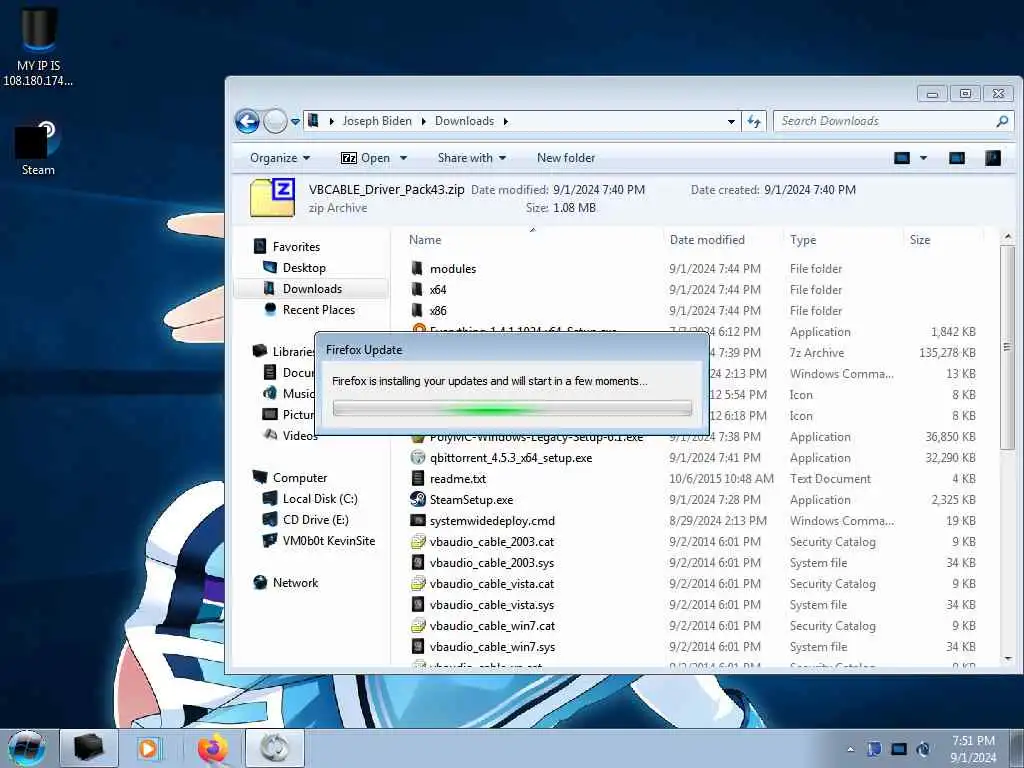Change the view mode icon
The width and height of the screenshot is (1024, 768).
click(x=902, y=158)
